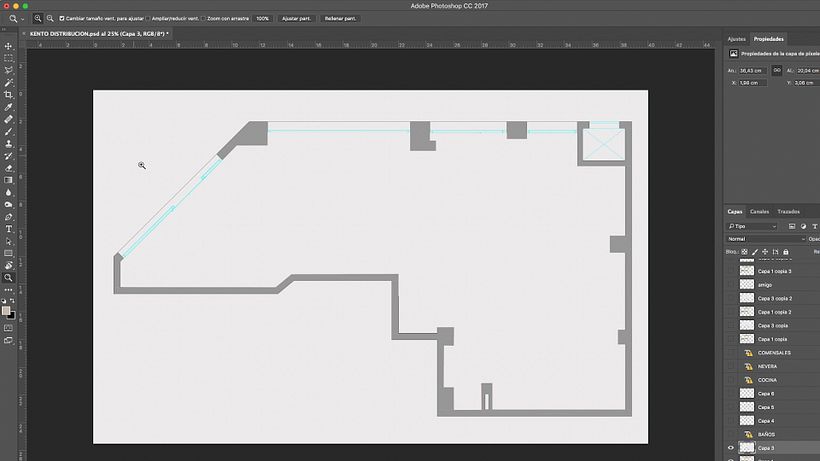Switch to the Propiedades tab
The height and width of the screenshot is (461, 820).
point(768,39)
